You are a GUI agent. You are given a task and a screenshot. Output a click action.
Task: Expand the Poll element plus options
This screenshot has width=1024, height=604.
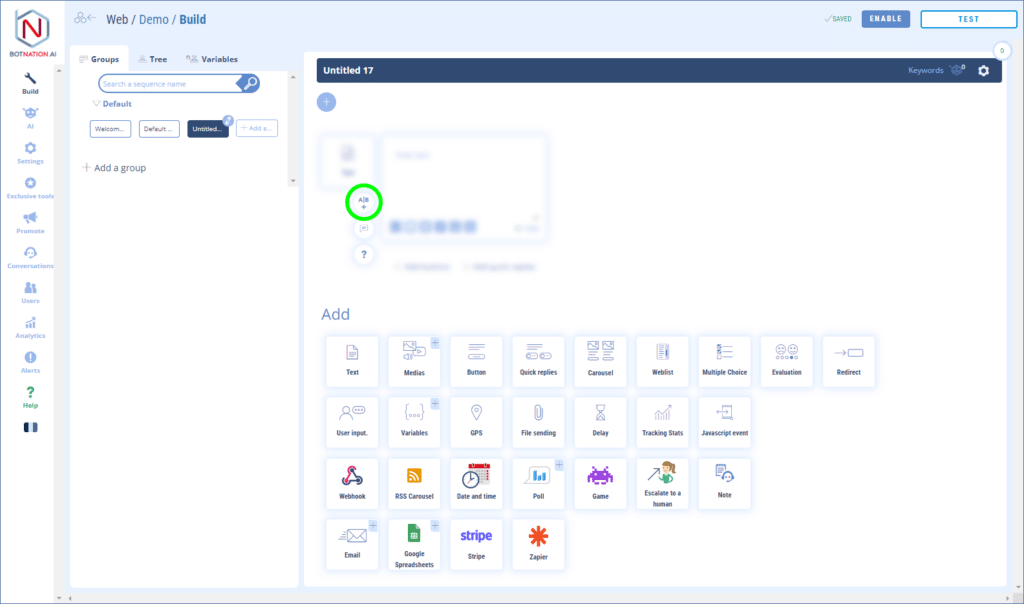tap(559, 465)
